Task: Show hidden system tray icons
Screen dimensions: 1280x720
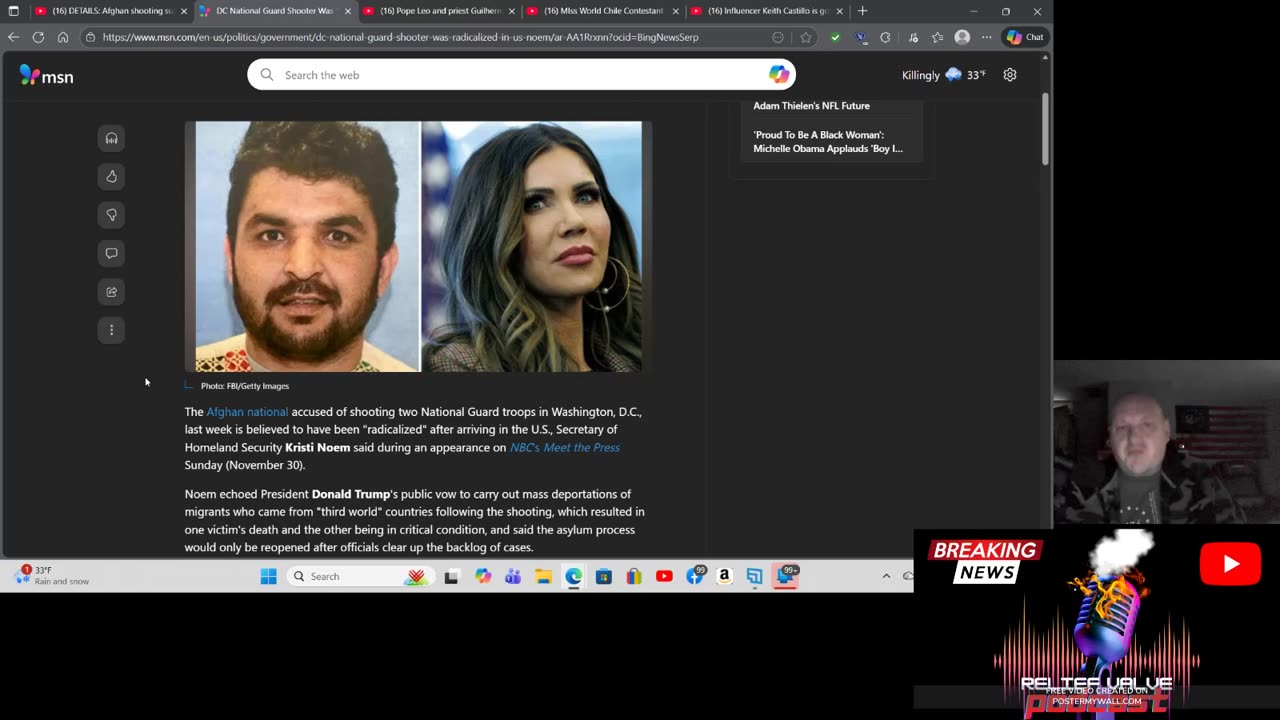Action: tap(886, 576)
